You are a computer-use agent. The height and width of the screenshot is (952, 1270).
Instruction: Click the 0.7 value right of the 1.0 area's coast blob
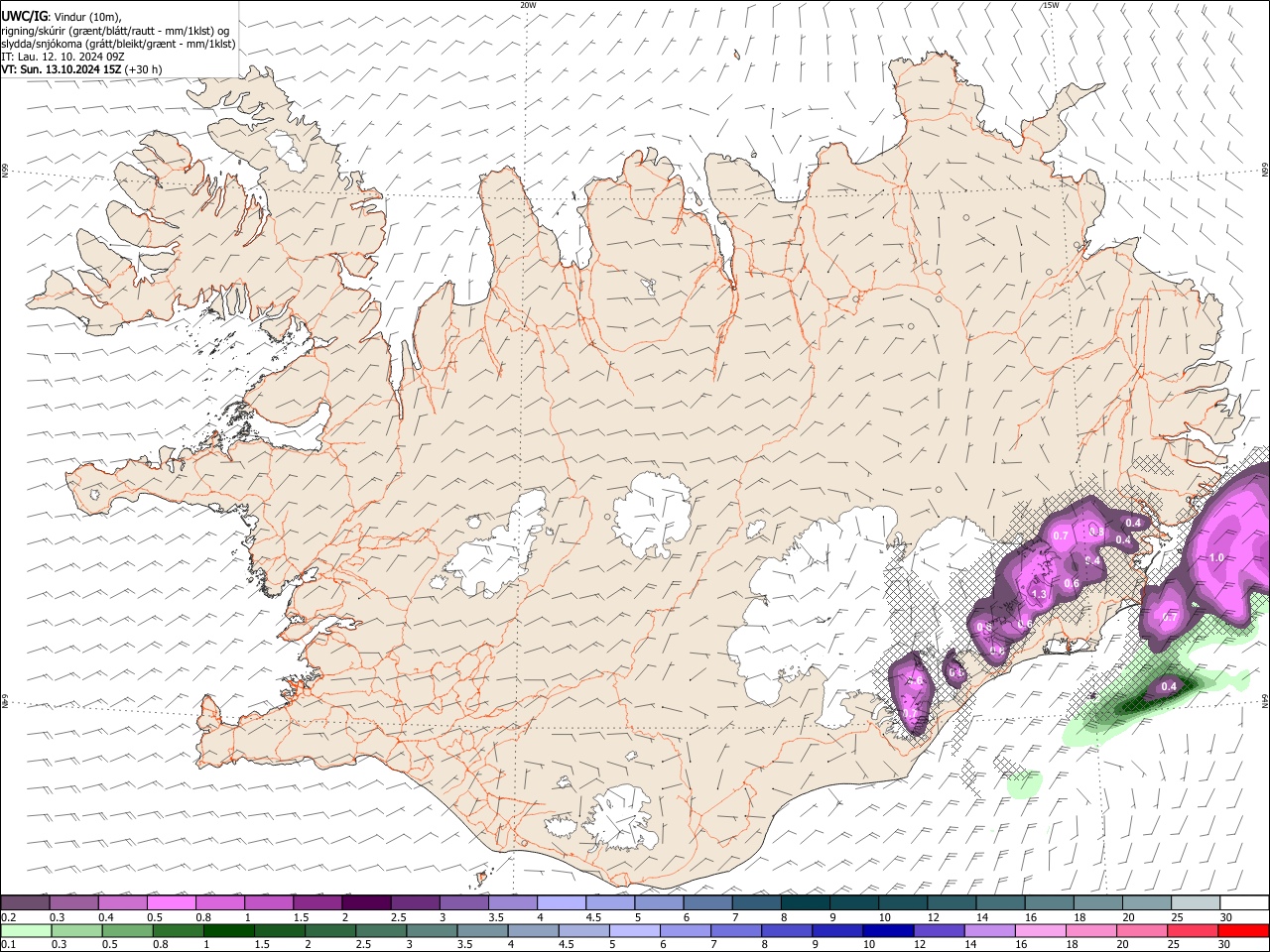click(1170, 617)
